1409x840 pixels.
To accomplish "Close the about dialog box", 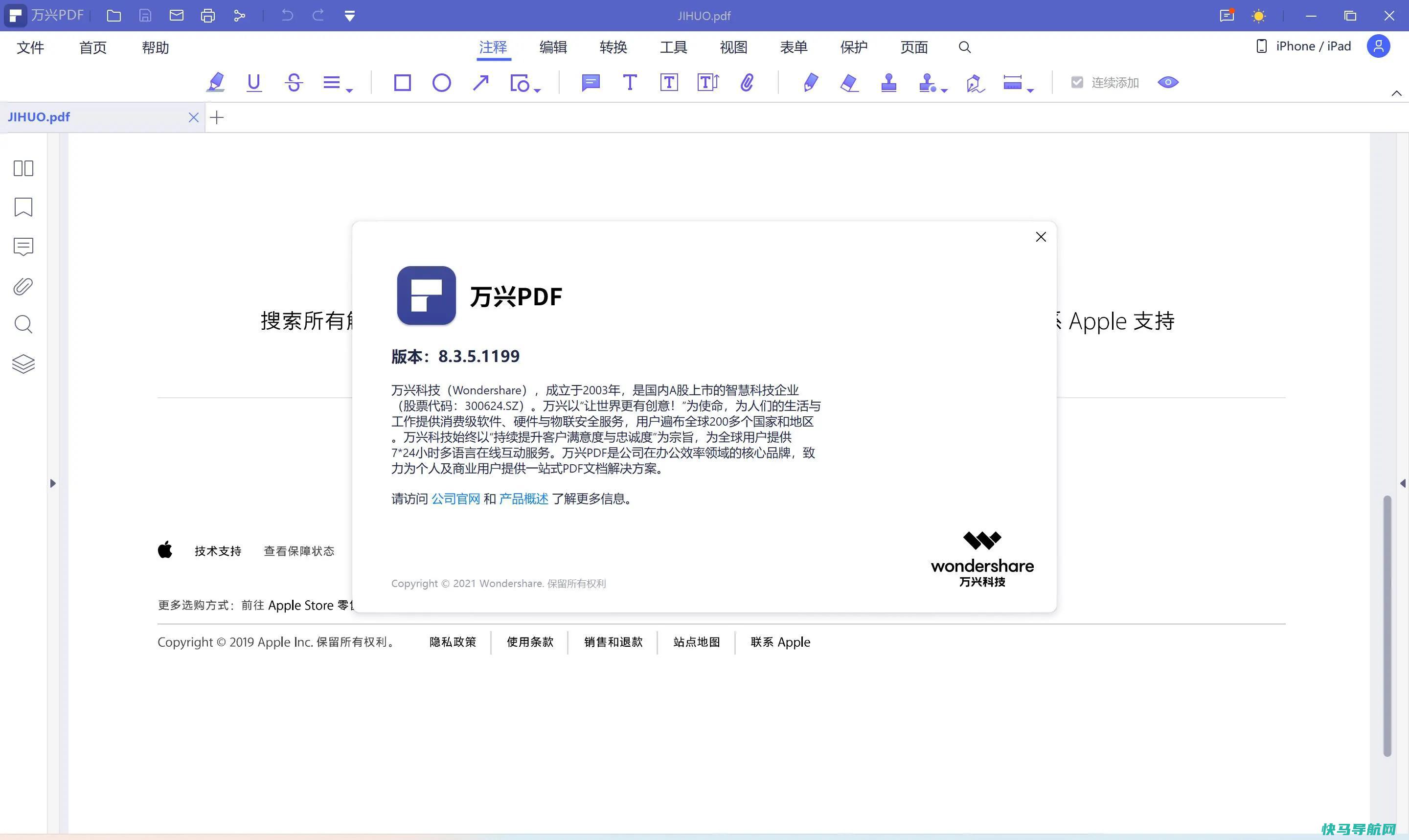I will coord(1041,237).
